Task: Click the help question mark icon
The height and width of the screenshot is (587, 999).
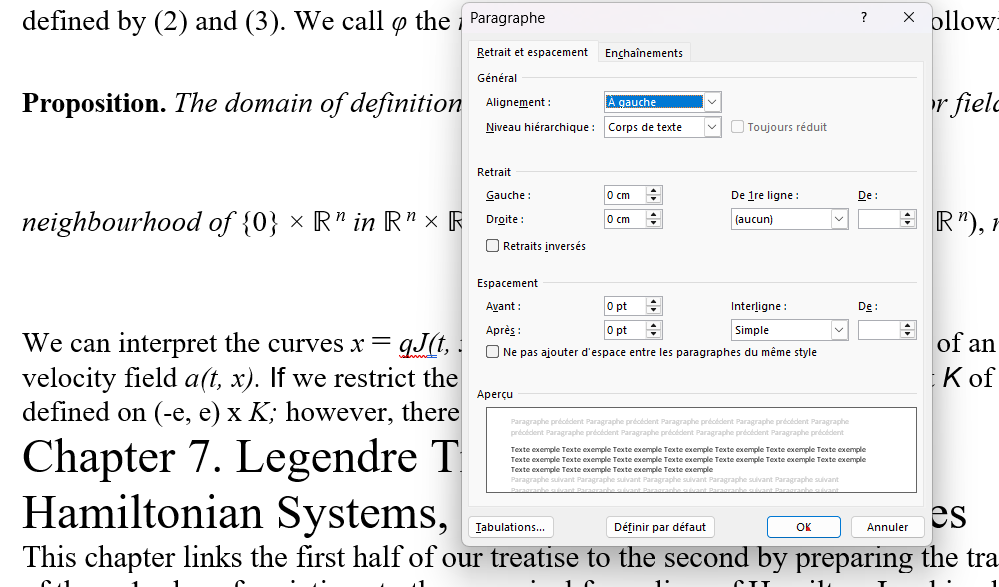Action: (x=864, y=18)
